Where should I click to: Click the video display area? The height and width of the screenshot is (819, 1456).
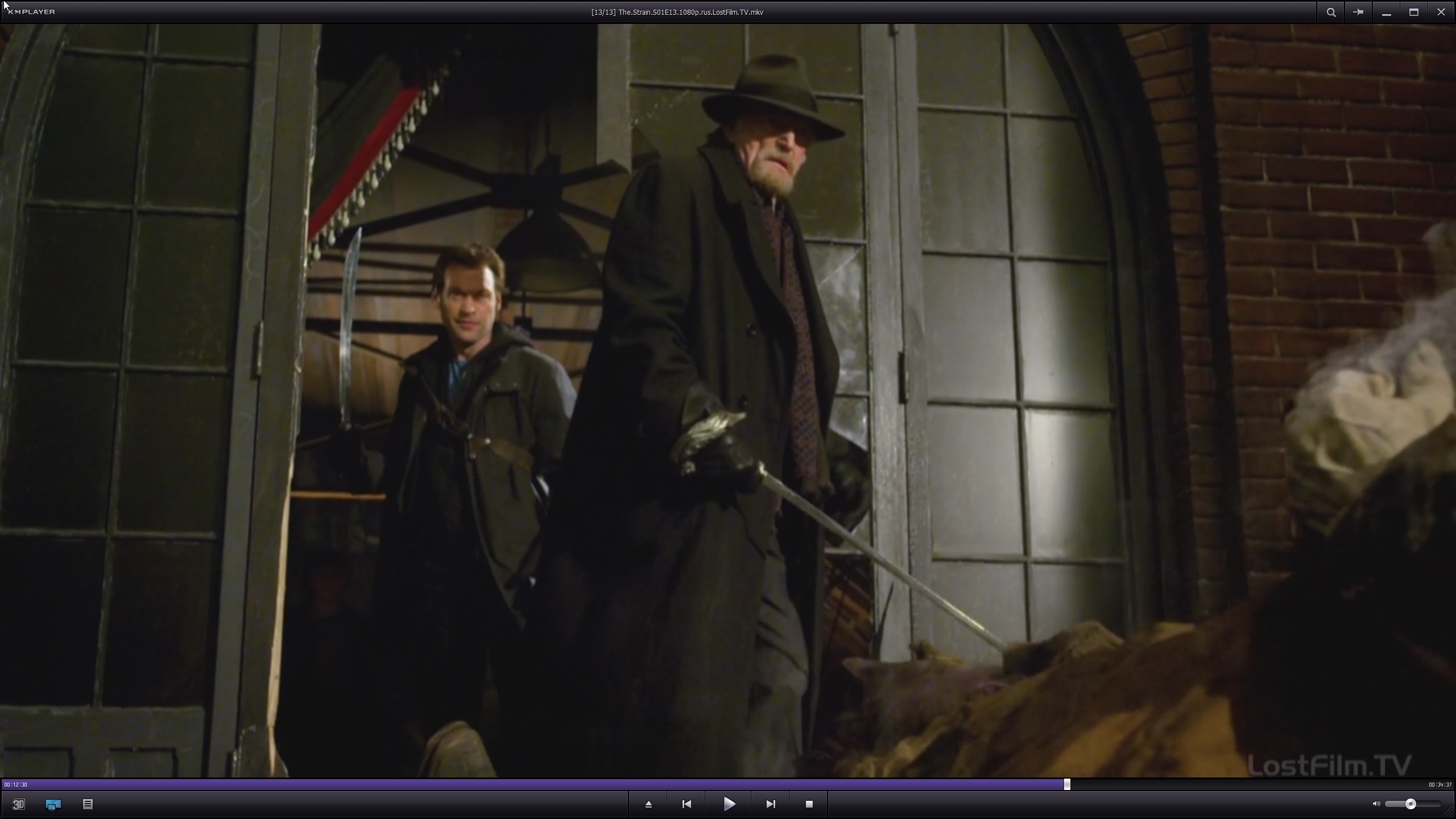point(728,400)
